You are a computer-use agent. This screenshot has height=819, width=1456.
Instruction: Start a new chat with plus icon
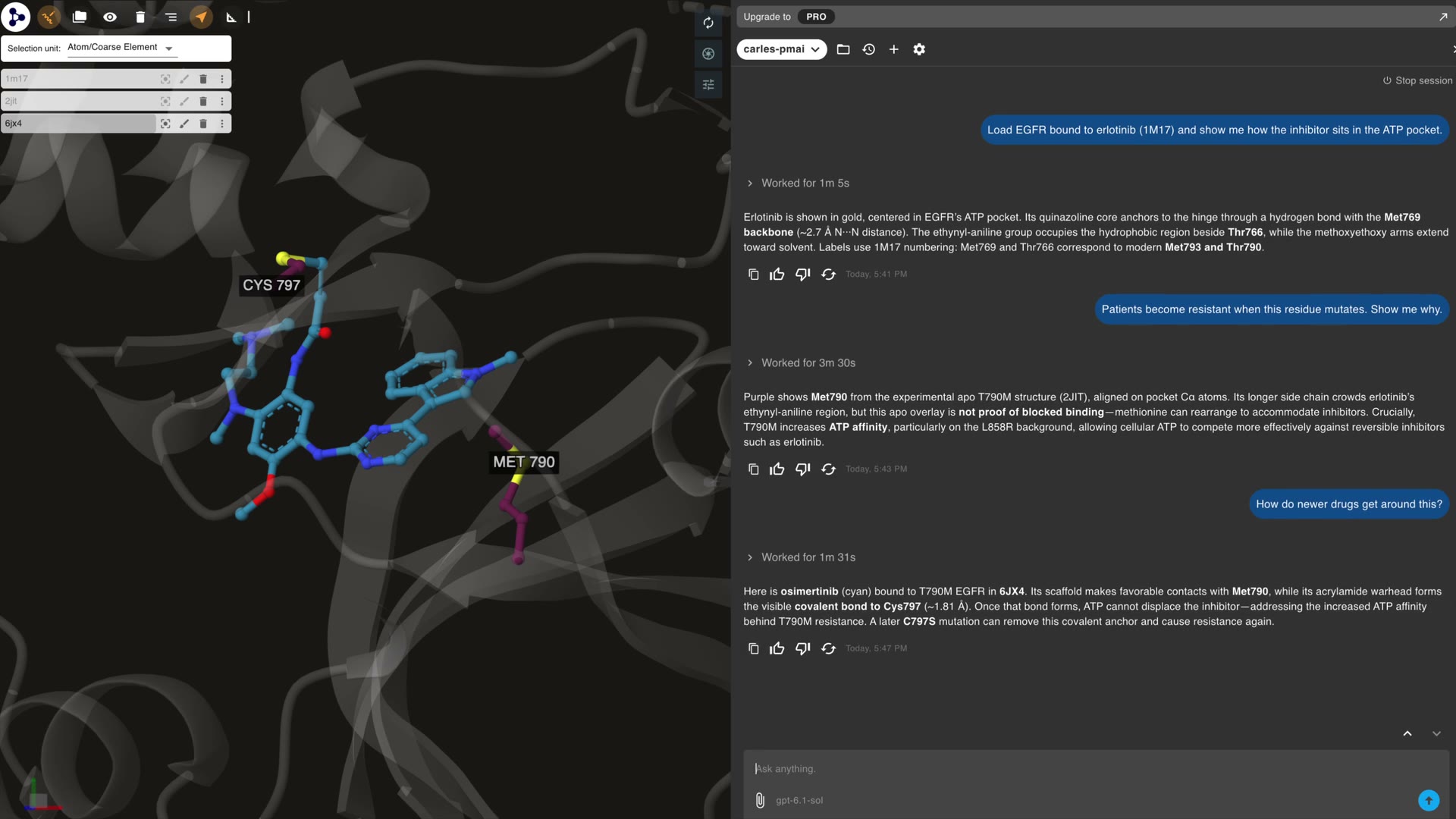[894, 49]
